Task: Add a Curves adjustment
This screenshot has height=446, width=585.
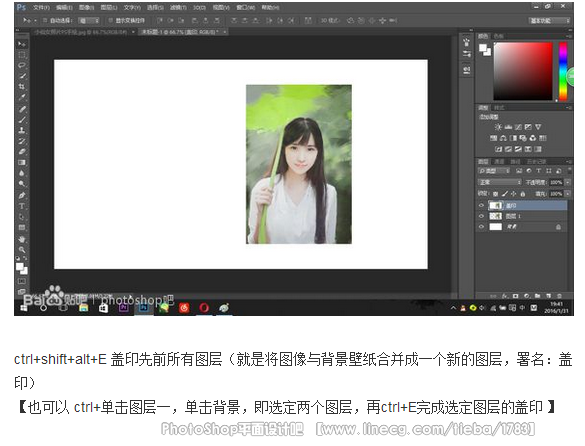Action: 518,127
